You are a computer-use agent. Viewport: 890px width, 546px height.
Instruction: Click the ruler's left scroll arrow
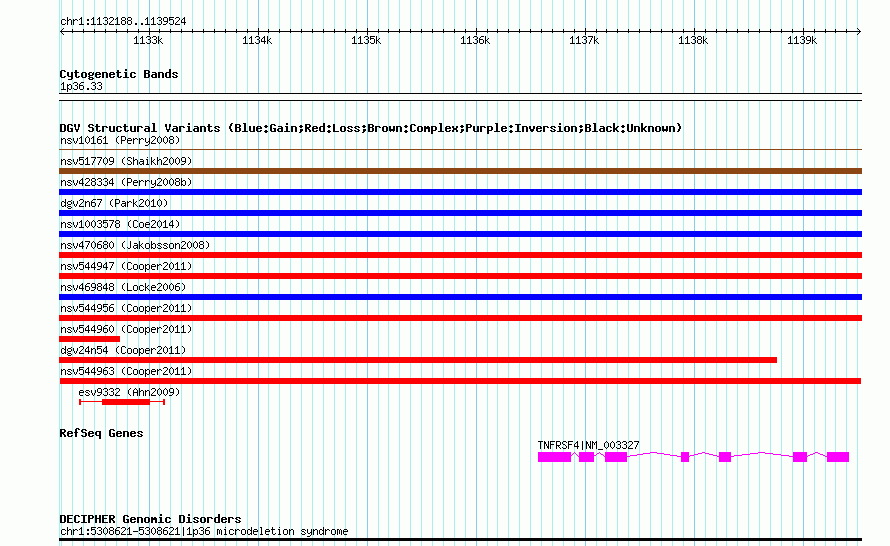click(62, 31)
